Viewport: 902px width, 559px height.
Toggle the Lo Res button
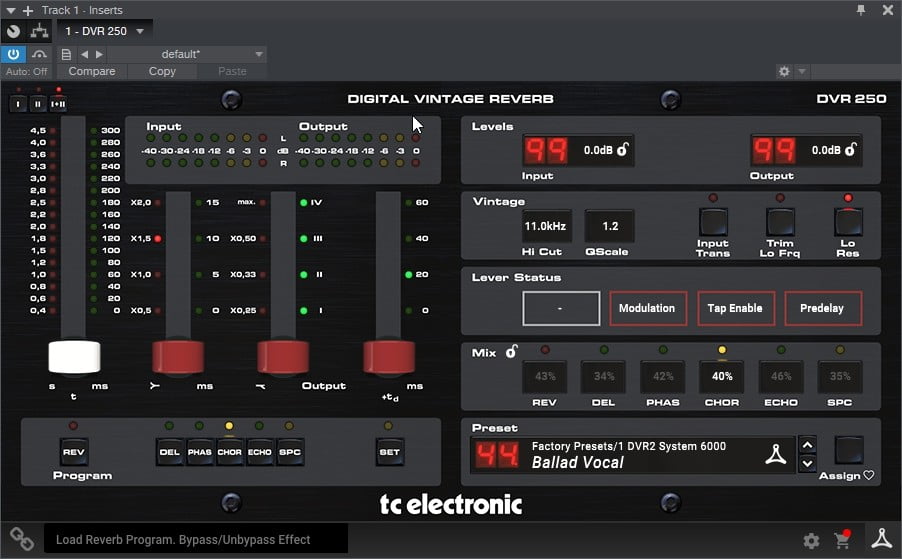848,222
